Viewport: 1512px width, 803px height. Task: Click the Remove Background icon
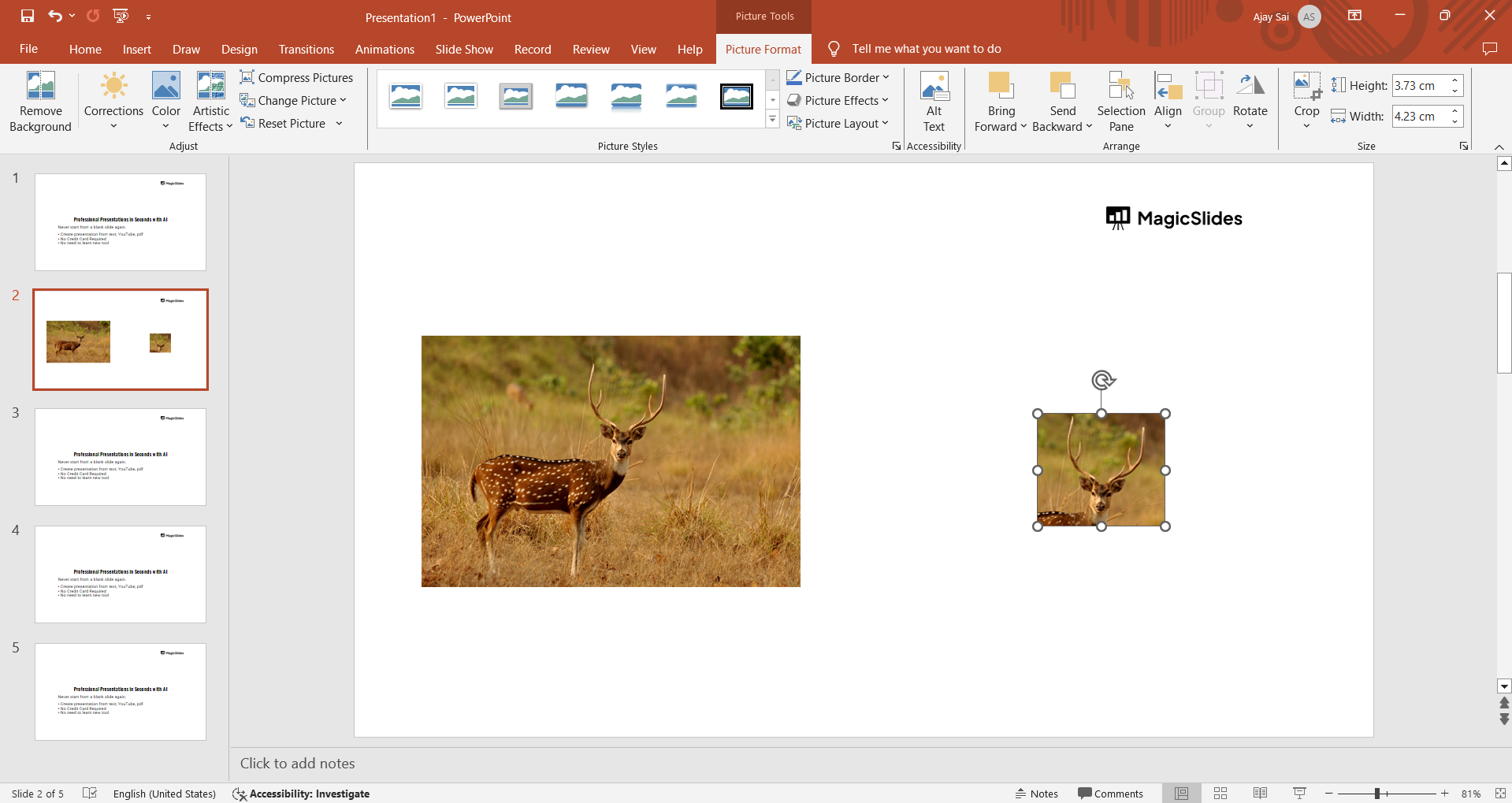click(x=40, y=87)
